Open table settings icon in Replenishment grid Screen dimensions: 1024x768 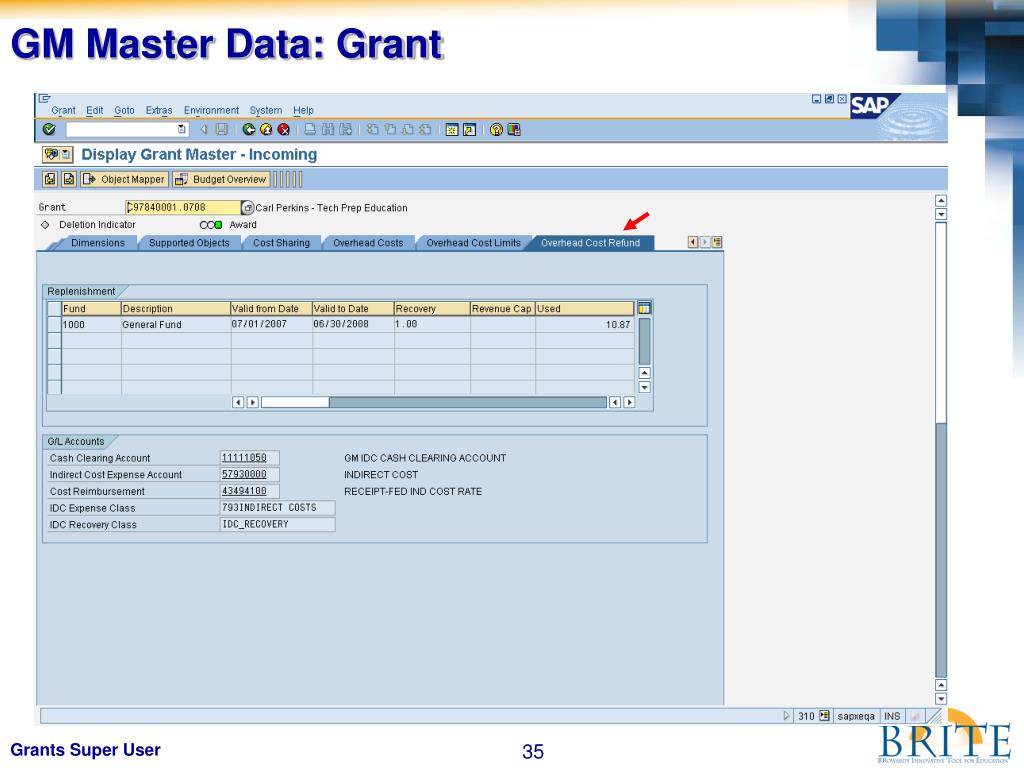pyautogui.click(x=645, y=308)
